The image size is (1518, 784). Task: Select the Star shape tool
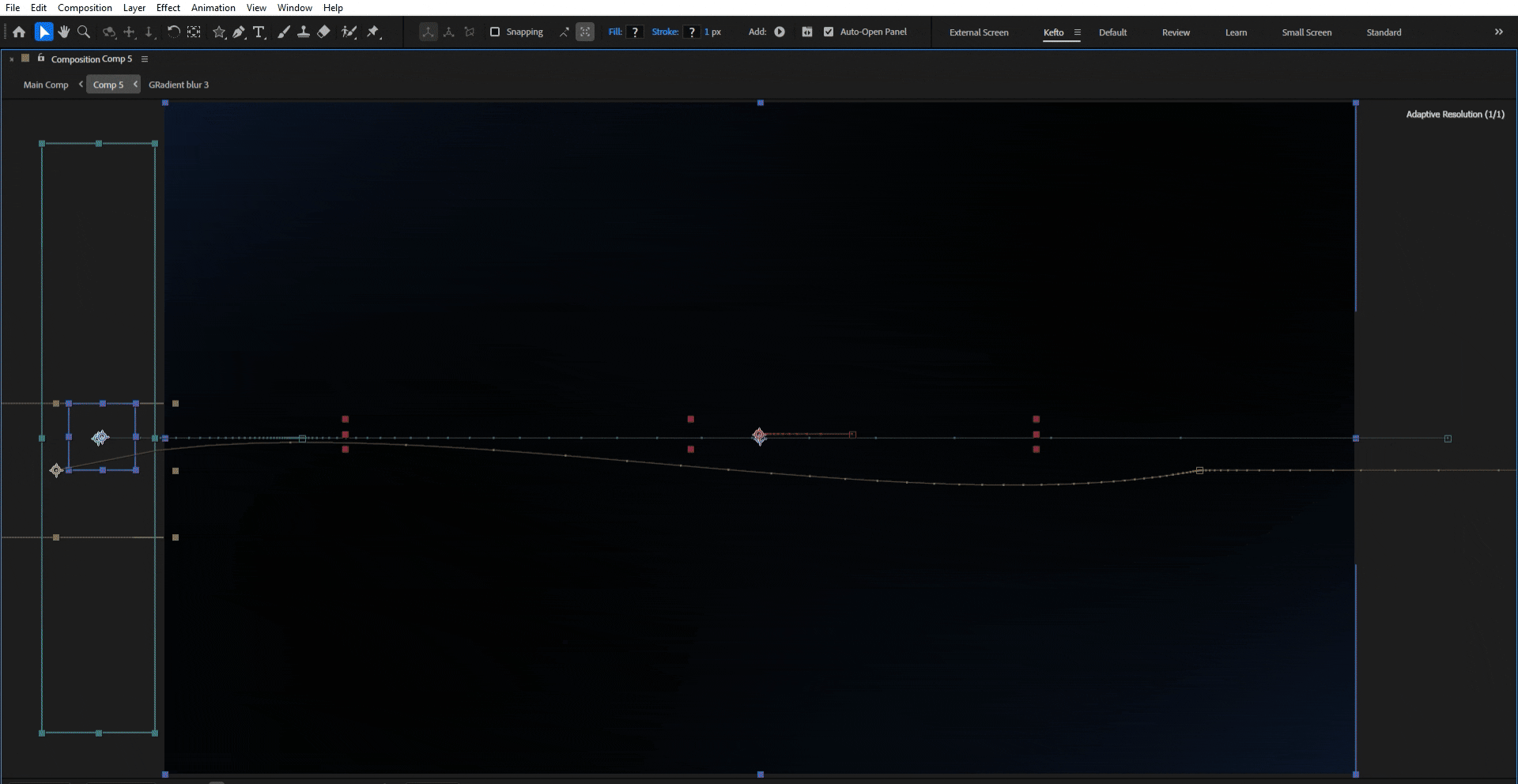[219, 32]
